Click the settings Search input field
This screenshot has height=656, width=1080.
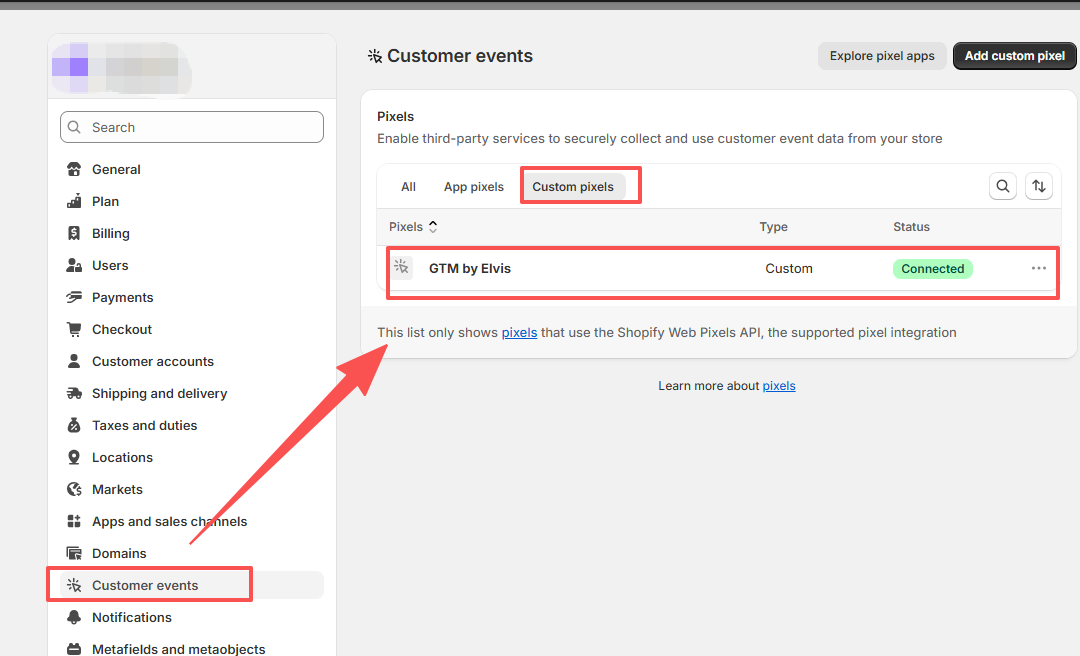(x=192, y=127)
